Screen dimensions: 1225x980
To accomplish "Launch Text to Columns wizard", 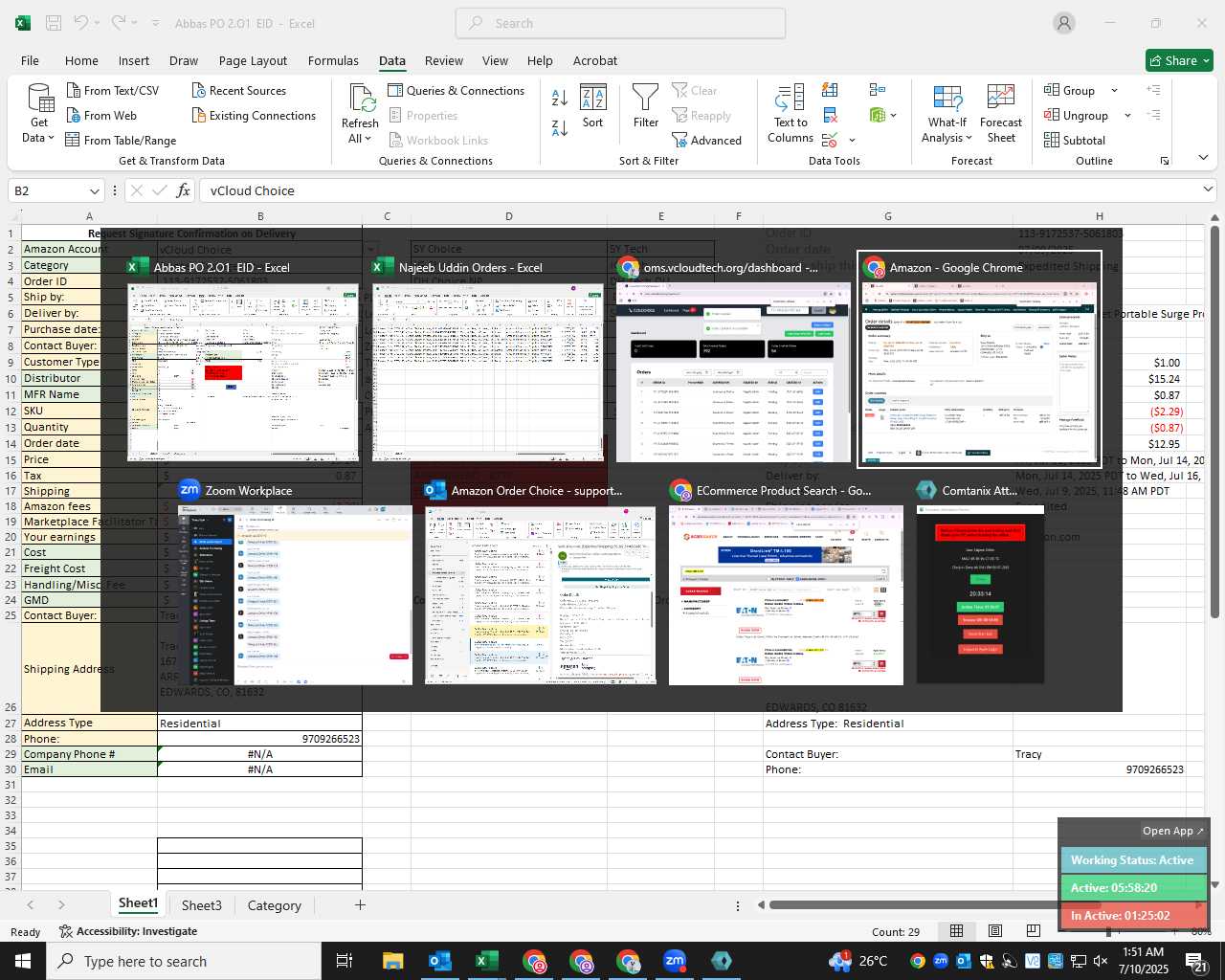I will [x=790, y=114].
